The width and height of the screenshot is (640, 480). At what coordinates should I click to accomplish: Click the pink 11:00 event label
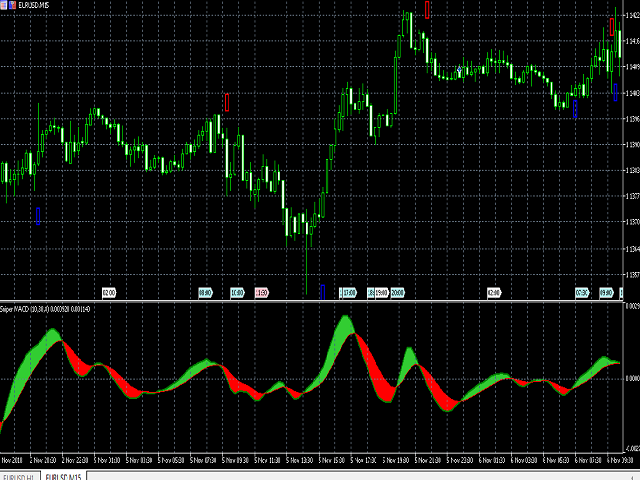point(261,292)
